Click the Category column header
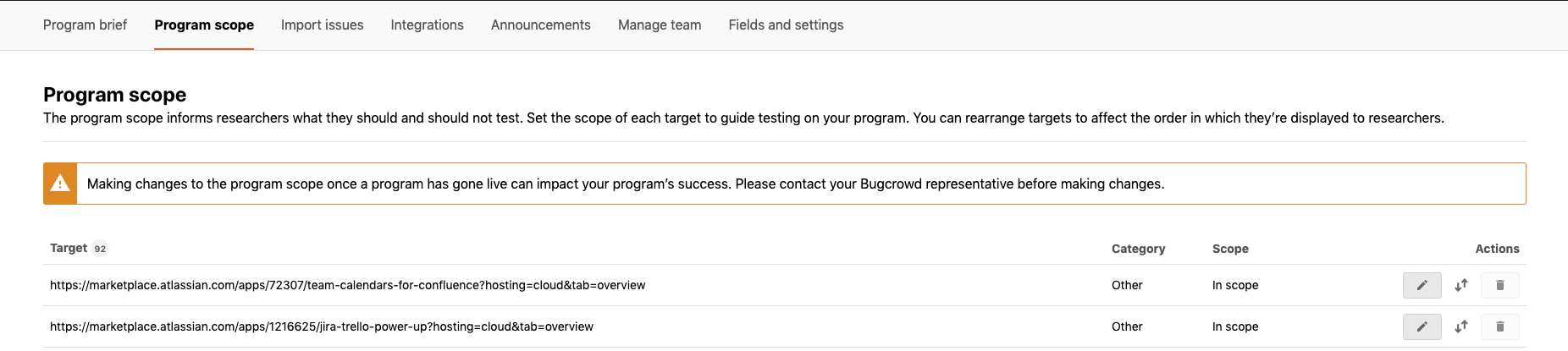The image size is (1568, 351). (x=1138, y=249)
